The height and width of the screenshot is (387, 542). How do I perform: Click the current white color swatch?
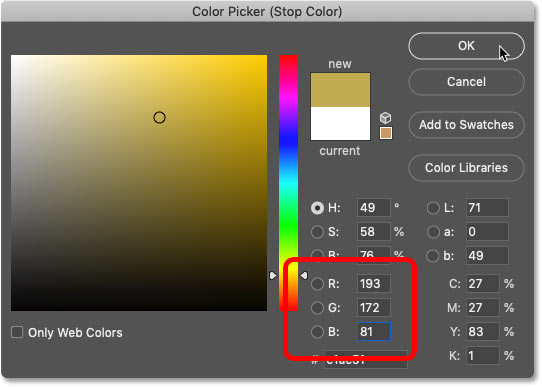pyautogui.click(x=340, y=123)
